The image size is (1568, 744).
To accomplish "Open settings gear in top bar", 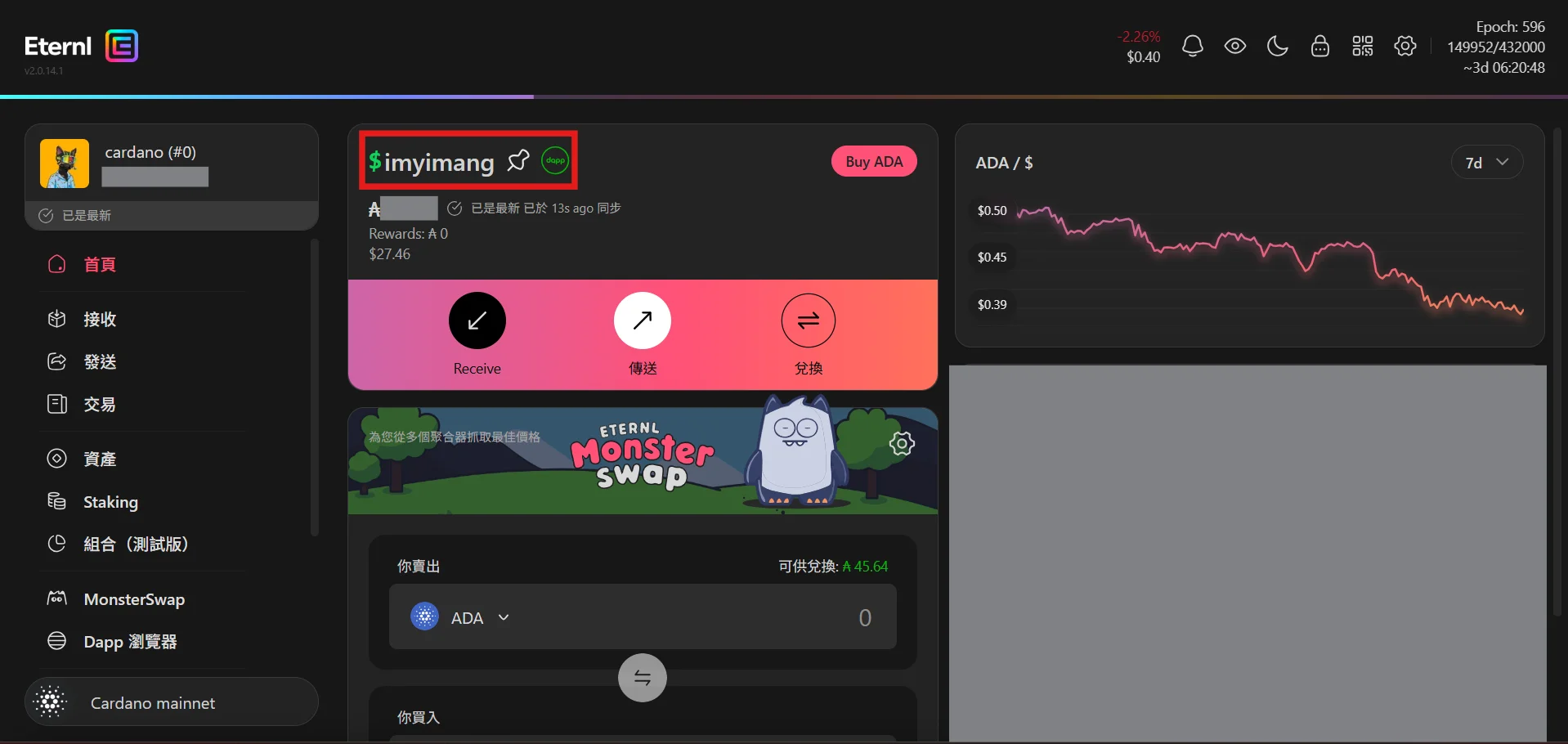I will (1405, 47).
